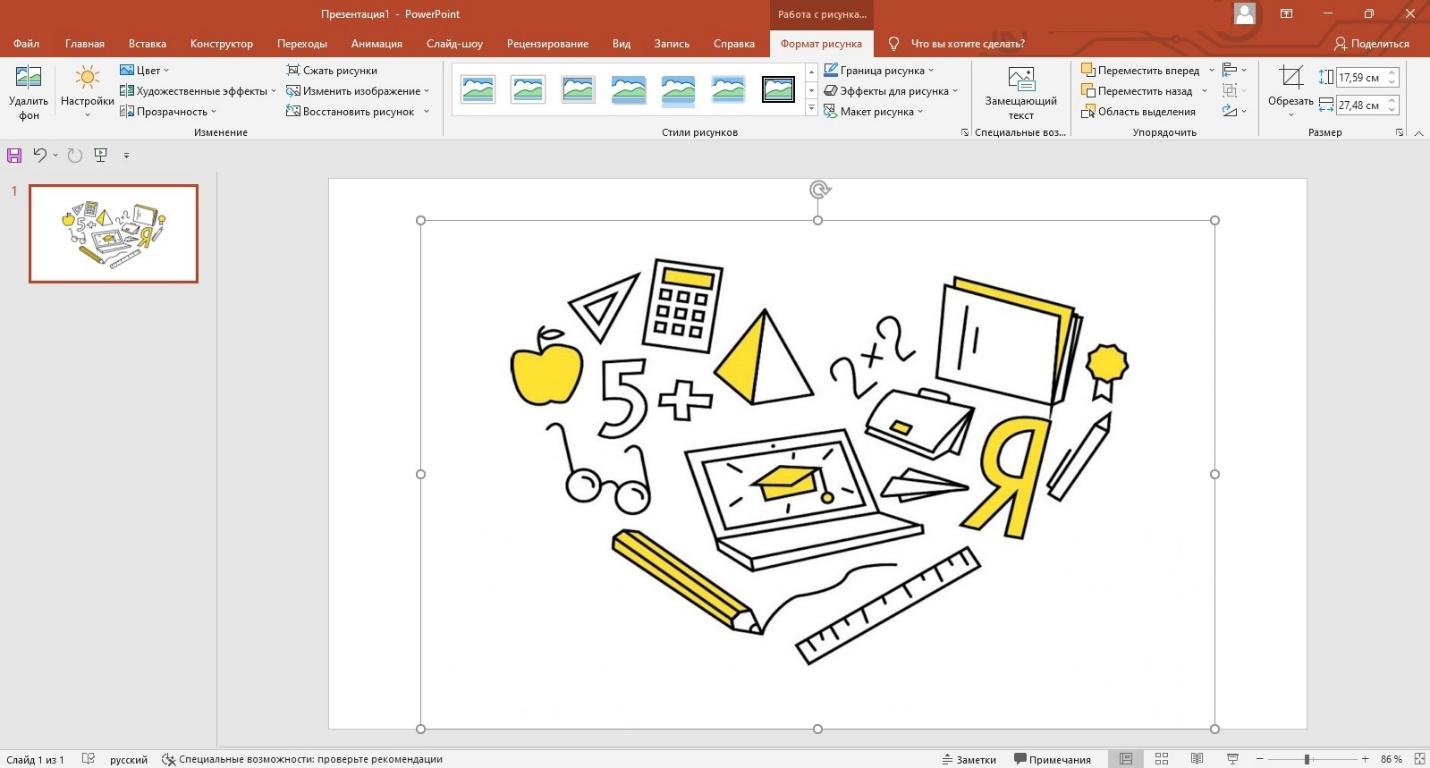Click the redo arrow in quick access toolbar

point(74,155)
